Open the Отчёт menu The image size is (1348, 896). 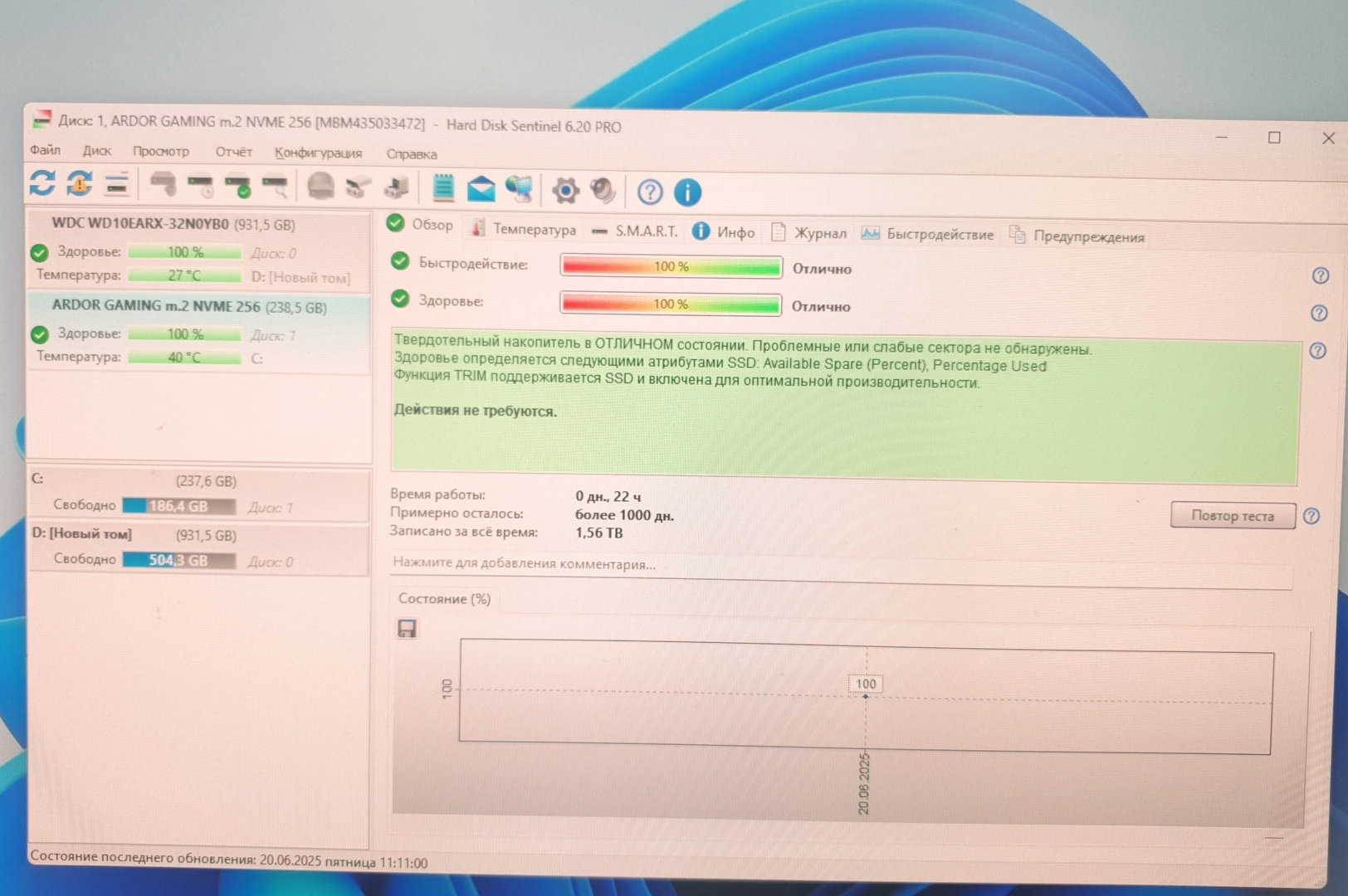(233, 152)
